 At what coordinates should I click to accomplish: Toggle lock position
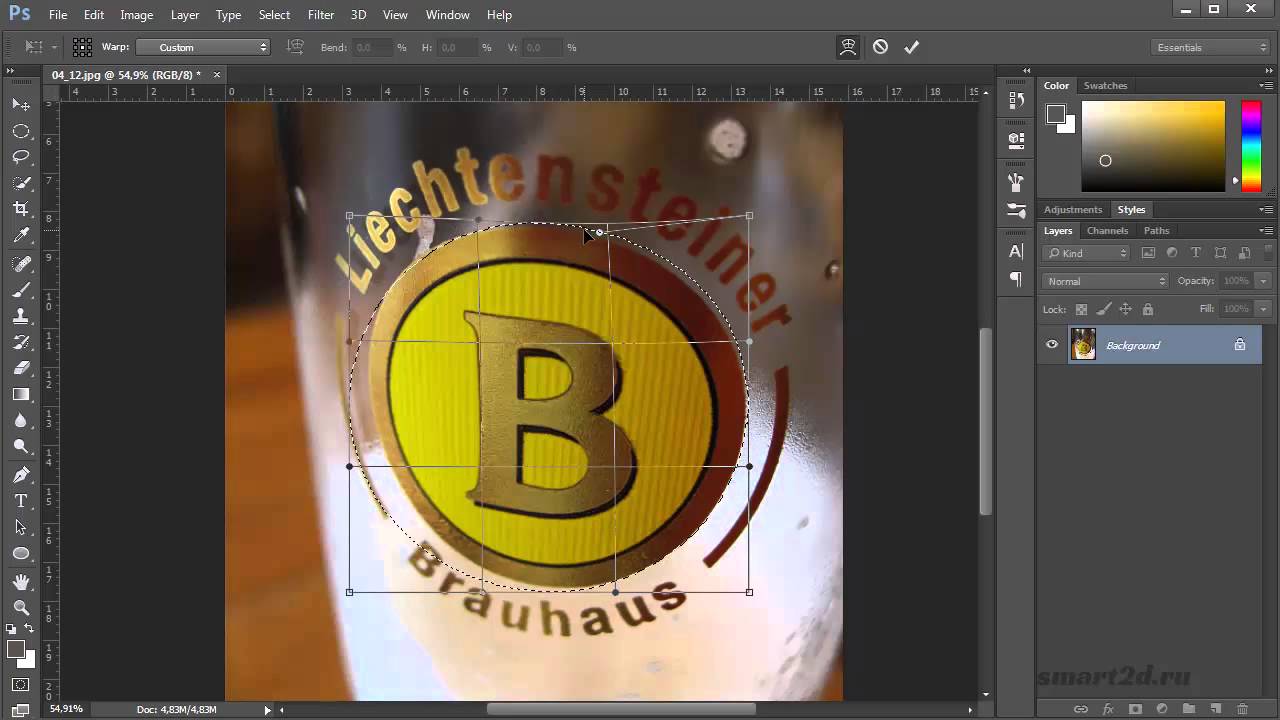coord(1126,309)
